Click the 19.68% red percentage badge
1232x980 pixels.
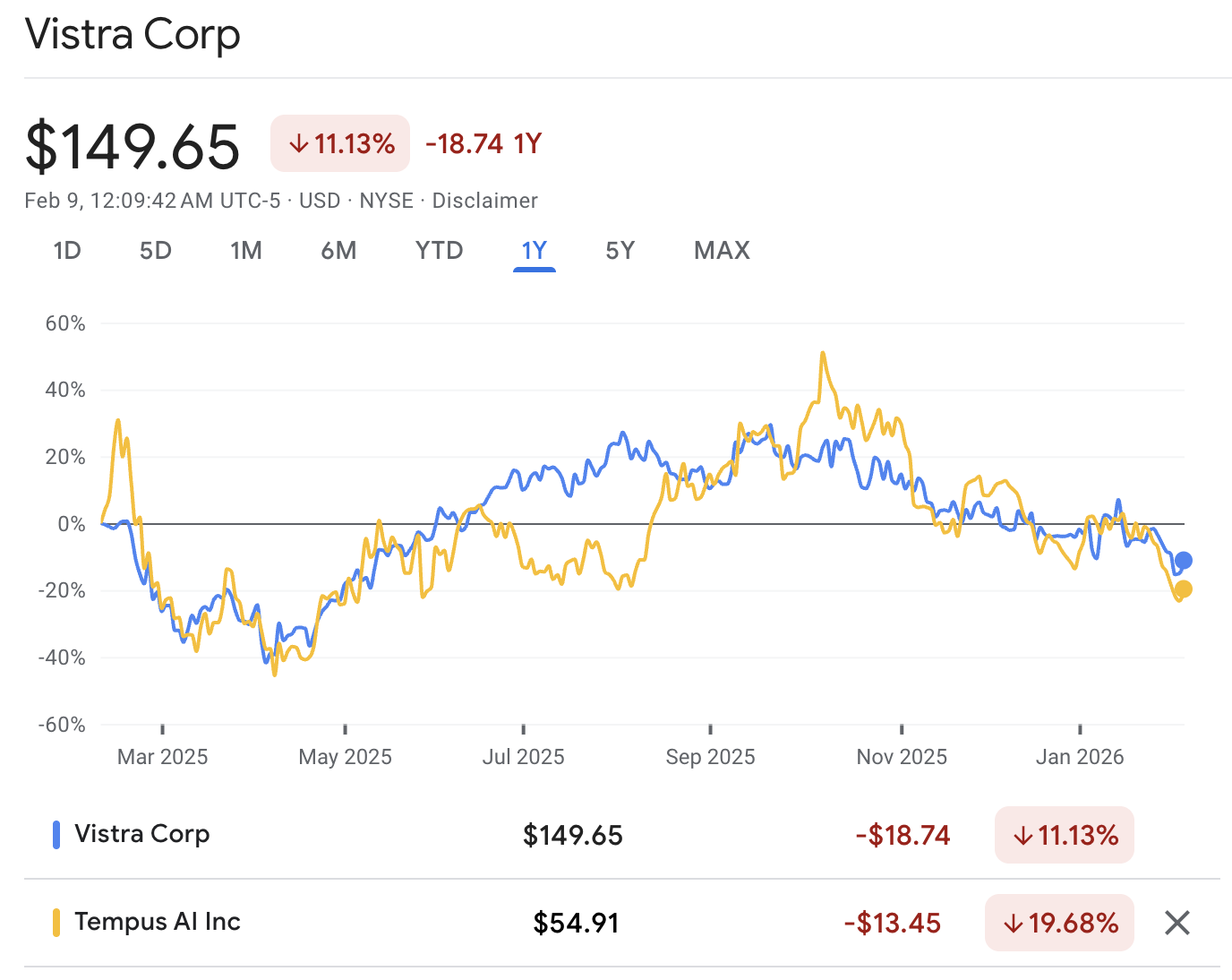[x=1059, y=923]
